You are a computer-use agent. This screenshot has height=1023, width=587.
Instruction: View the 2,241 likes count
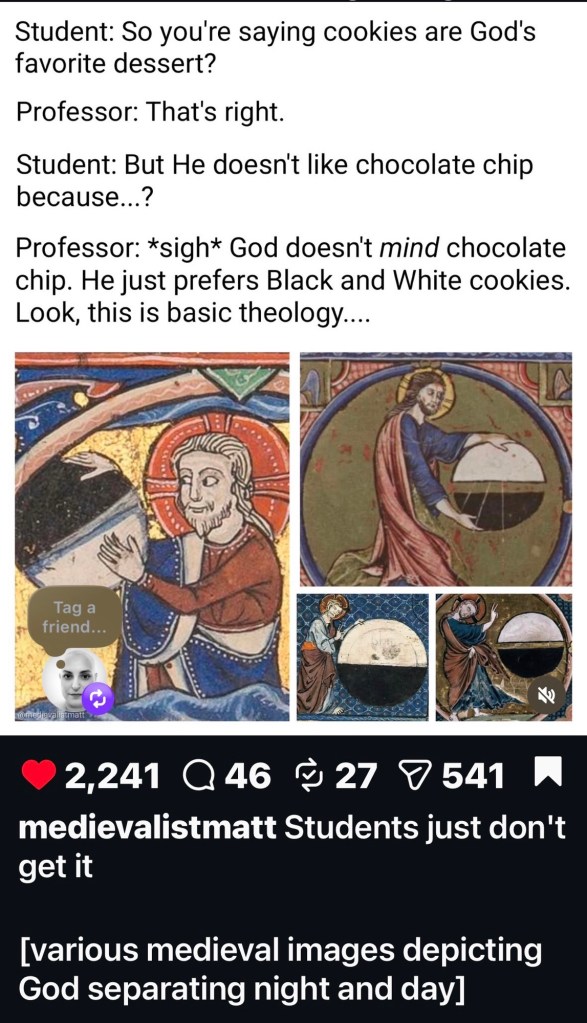[x=112, y=776]
